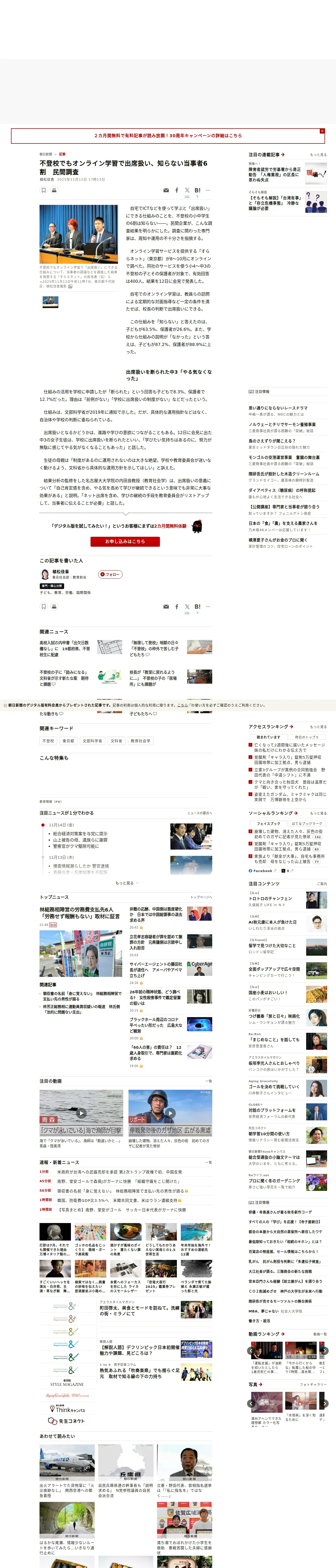This screenshot has height=1568, width=336.
Task: Open more-options ellipsis under the headline
Action: (x=208, y=191)
